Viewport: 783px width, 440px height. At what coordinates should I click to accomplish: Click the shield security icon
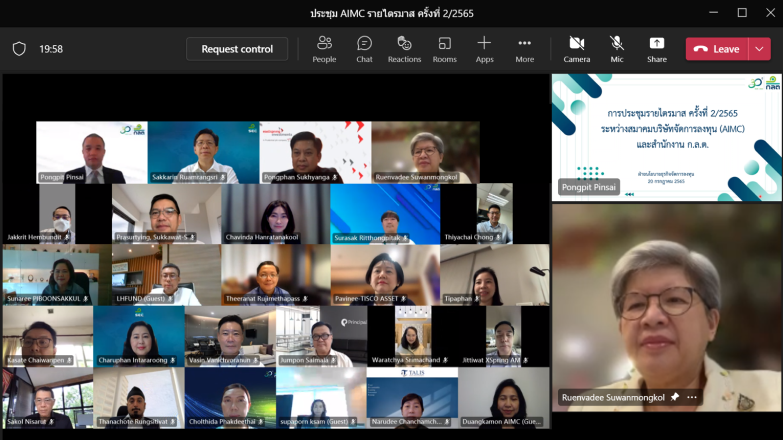[19, 49]
